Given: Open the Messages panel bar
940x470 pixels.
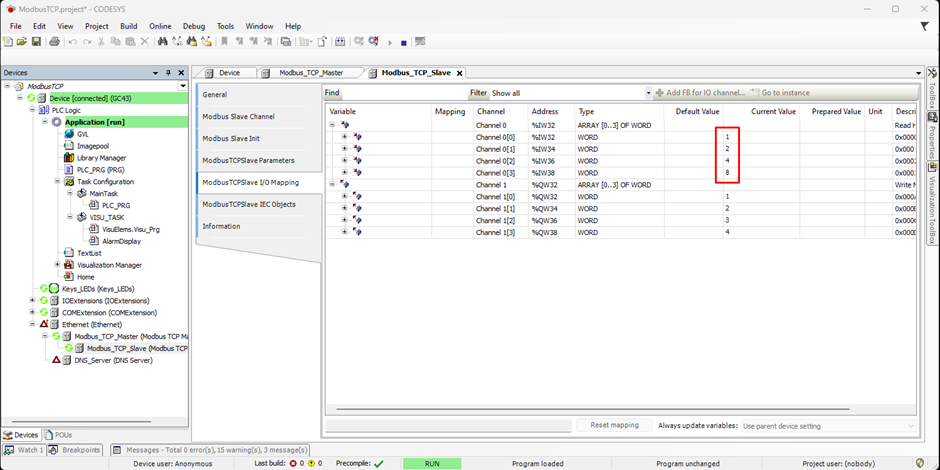Looking at the screenshot, I should point(210,450).
